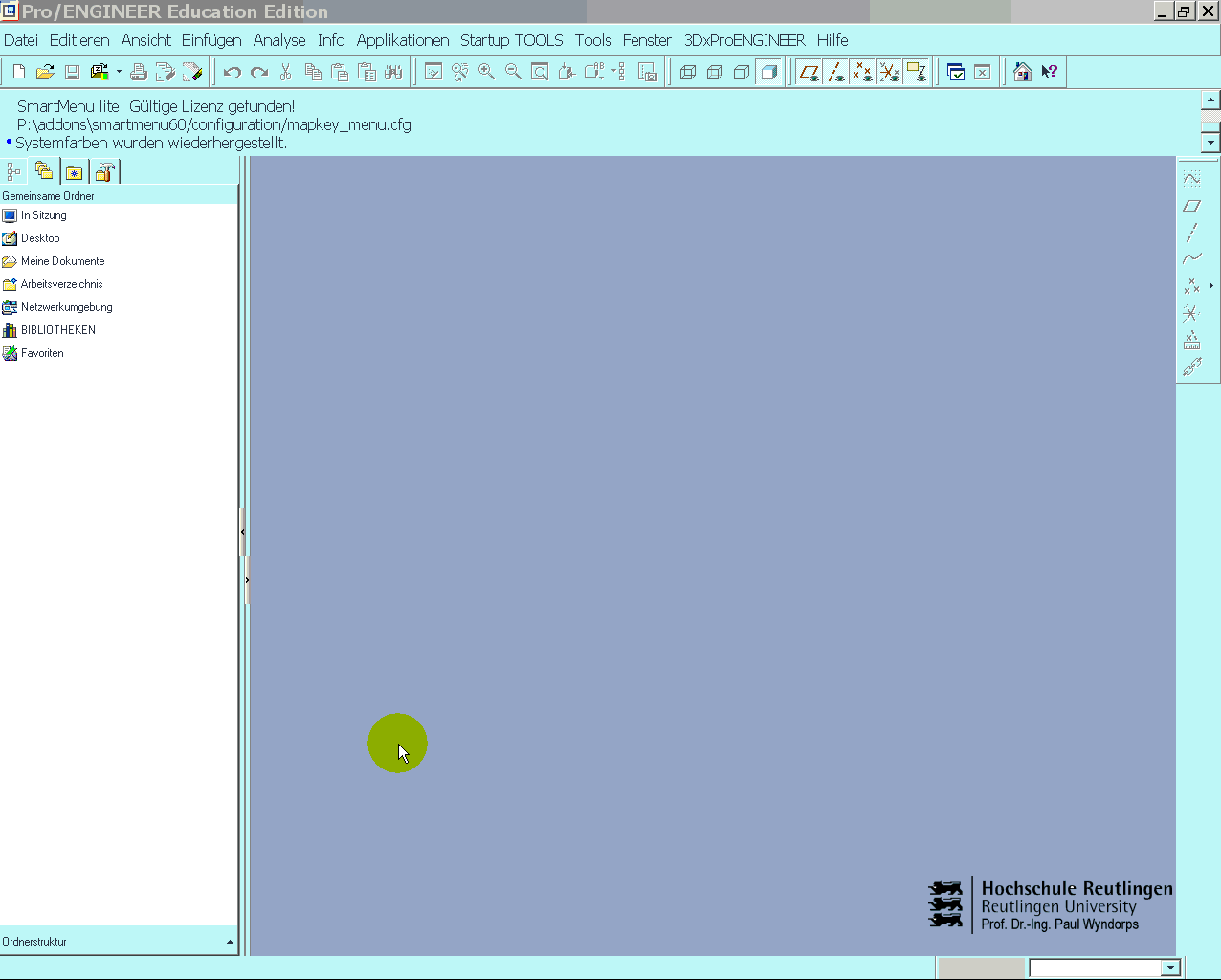Open the Editieren menu
The height and width of the screenshot is (980, 1221).
pyautogui.click(x=79, y=40)
